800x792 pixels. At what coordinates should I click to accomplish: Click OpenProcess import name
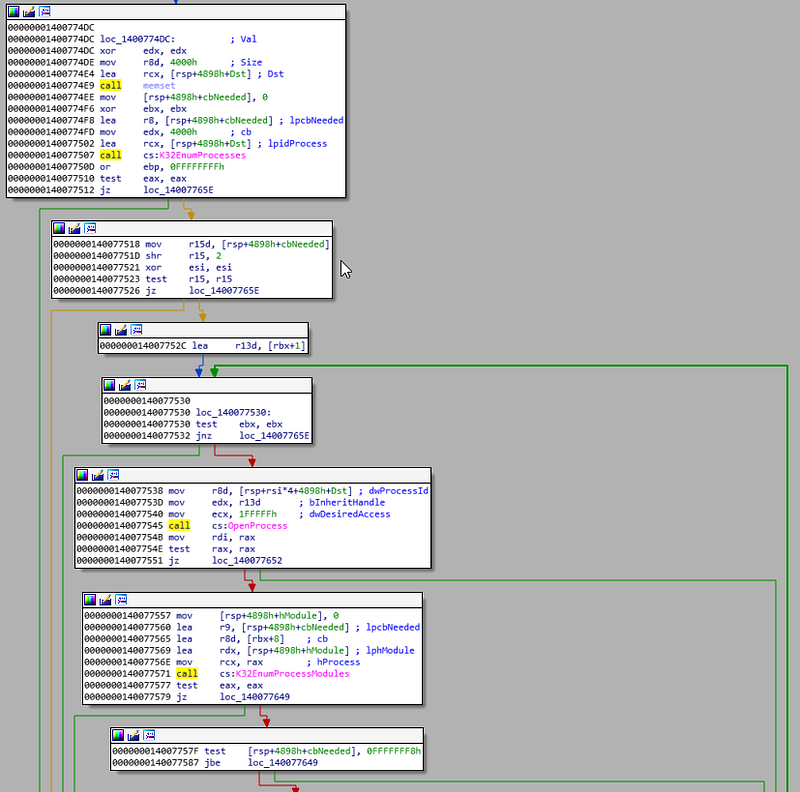[x=258, y=526]
